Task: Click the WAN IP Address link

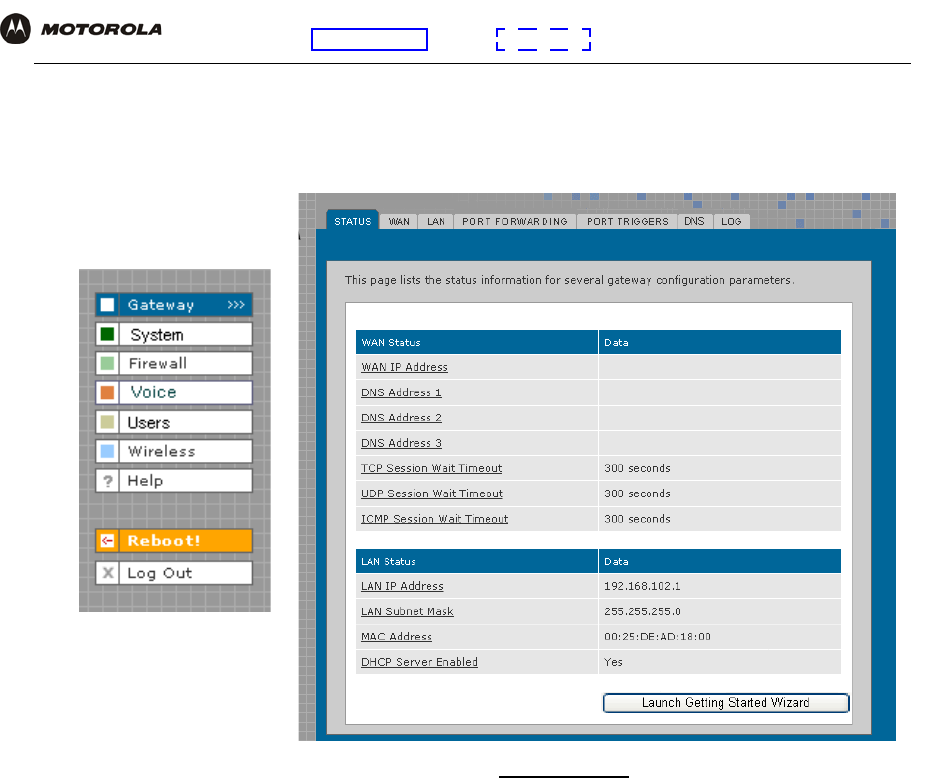Action: pyautogui.click(x=404, y=367)
